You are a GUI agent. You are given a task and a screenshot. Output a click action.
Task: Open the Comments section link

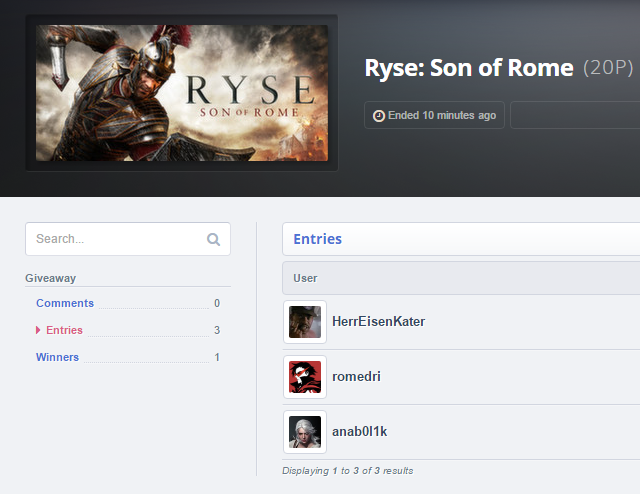point(65,303)
